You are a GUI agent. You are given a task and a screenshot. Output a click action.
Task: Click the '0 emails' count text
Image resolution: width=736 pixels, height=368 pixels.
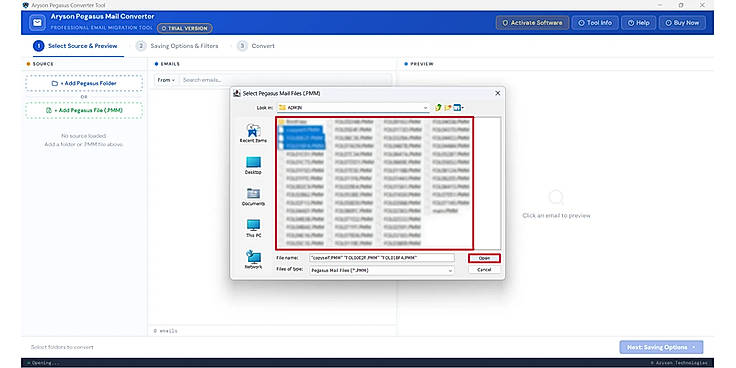pyautogui.click(x=166, y=331)
